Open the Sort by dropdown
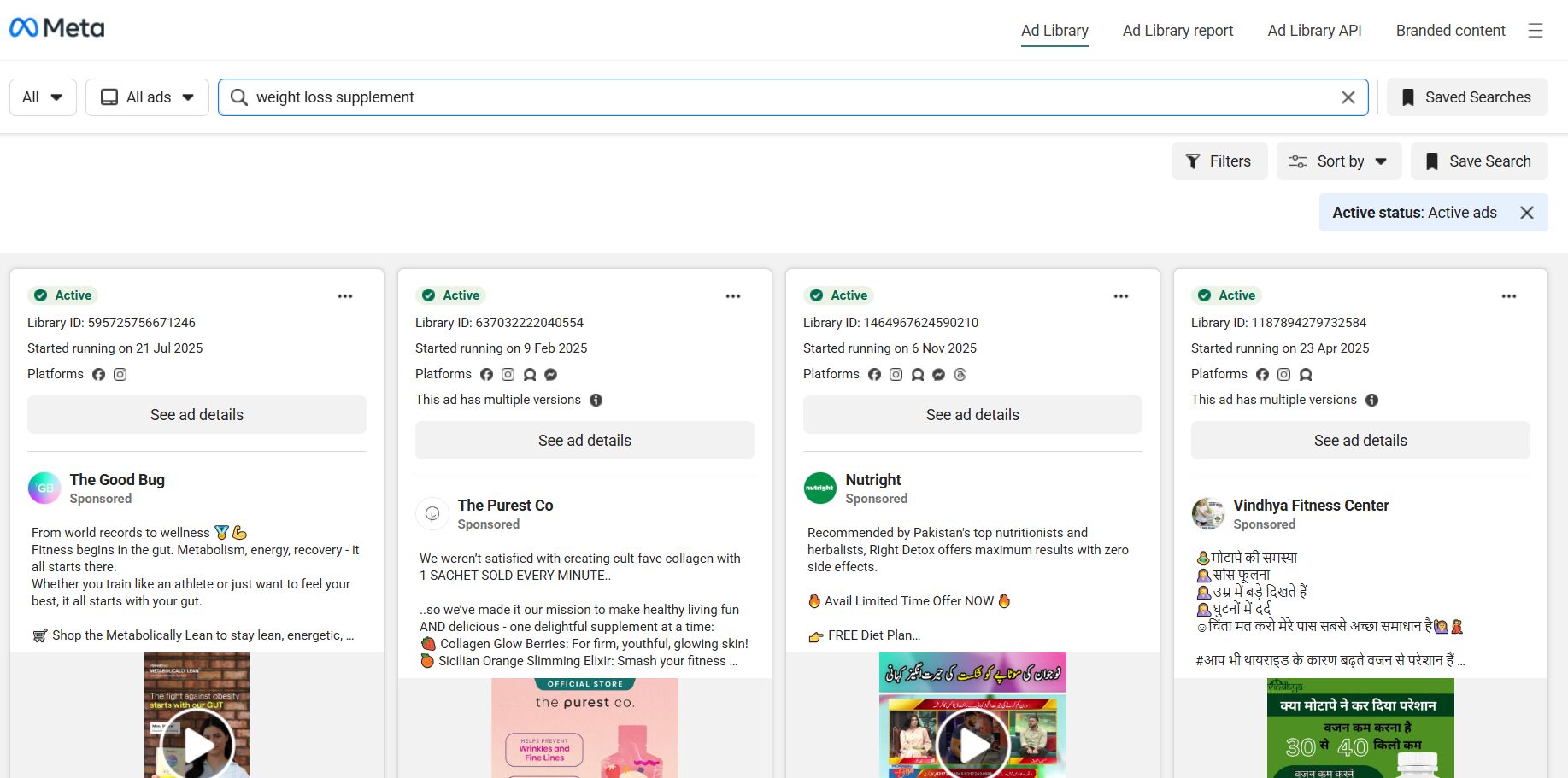This screenshot has height=778, width=1568. [1339, 161]
